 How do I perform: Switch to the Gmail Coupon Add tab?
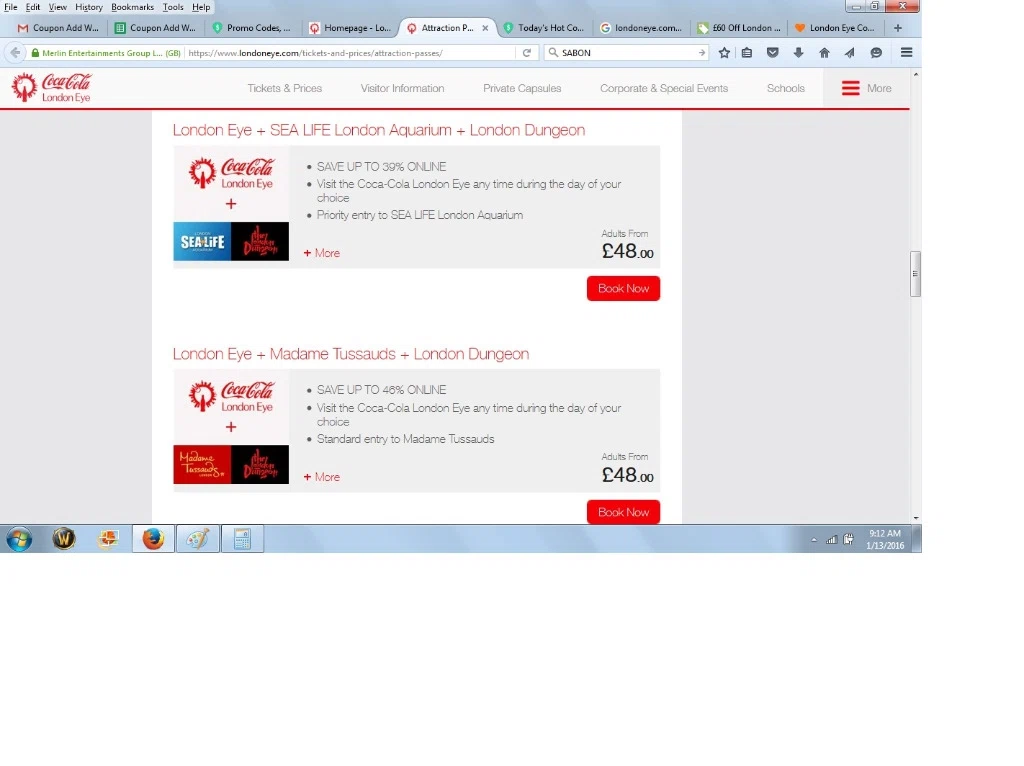tap(58, 28)
